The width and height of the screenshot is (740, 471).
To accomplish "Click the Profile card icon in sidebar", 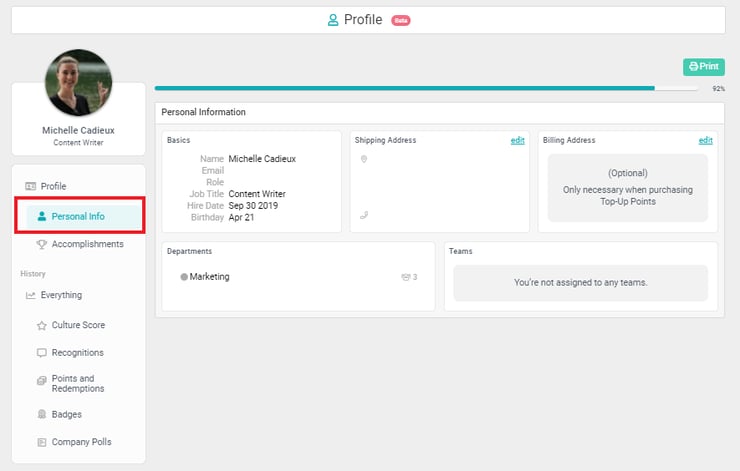I will [30, 187].
